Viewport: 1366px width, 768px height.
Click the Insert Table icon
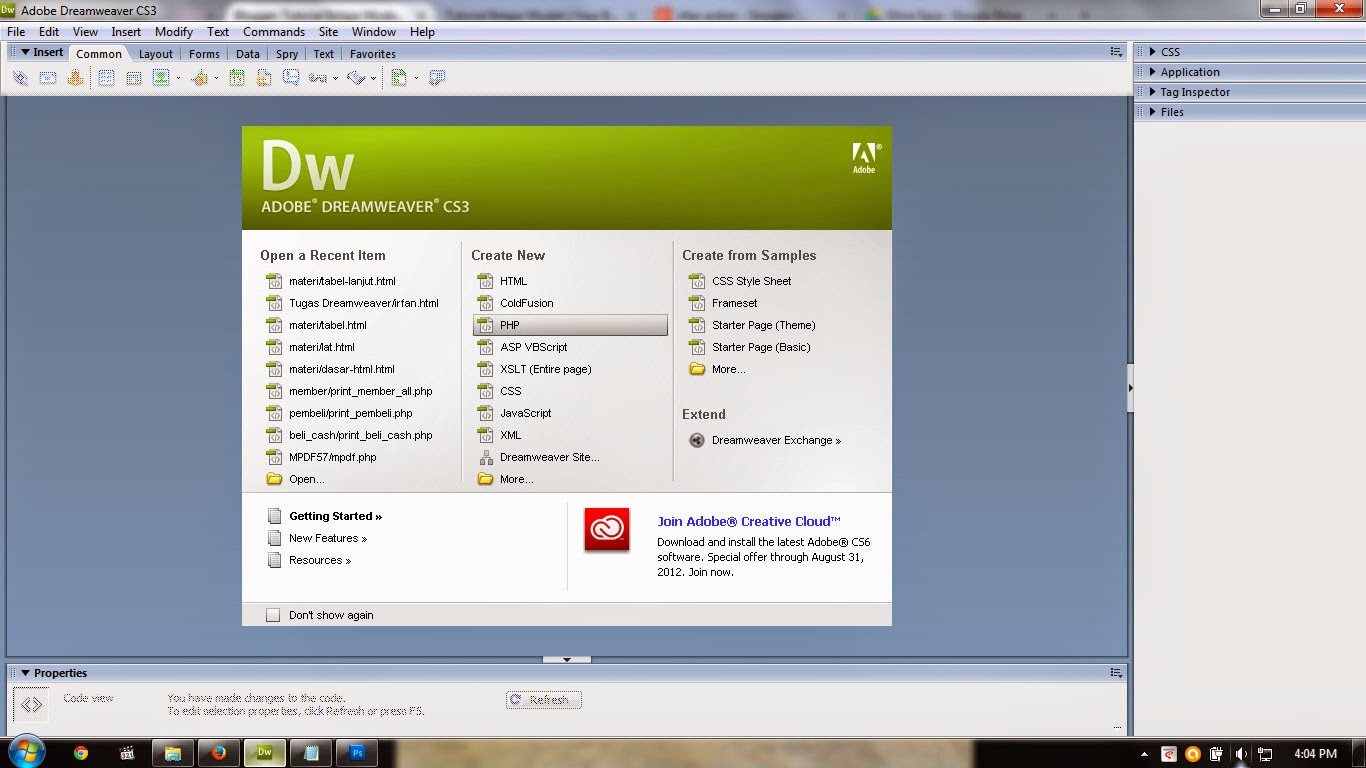[106, 78]
